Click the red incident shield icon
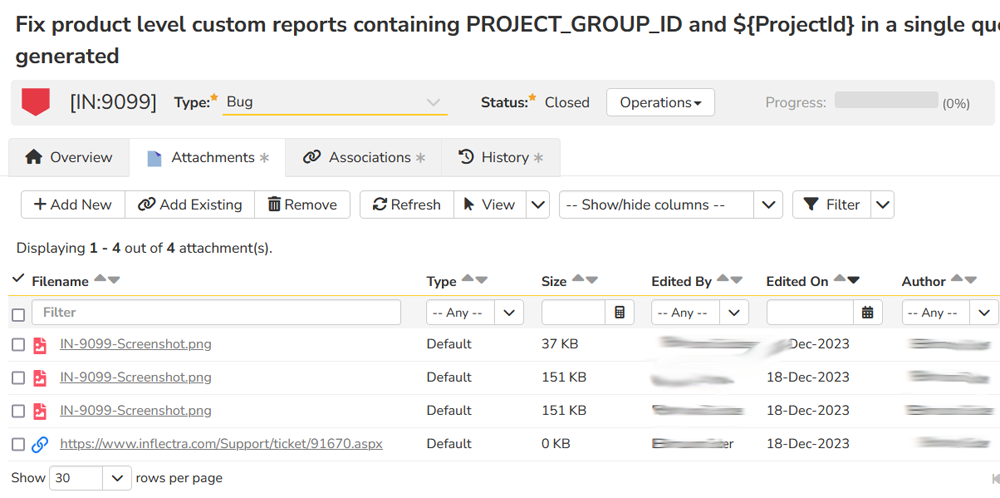 (36, 101)
